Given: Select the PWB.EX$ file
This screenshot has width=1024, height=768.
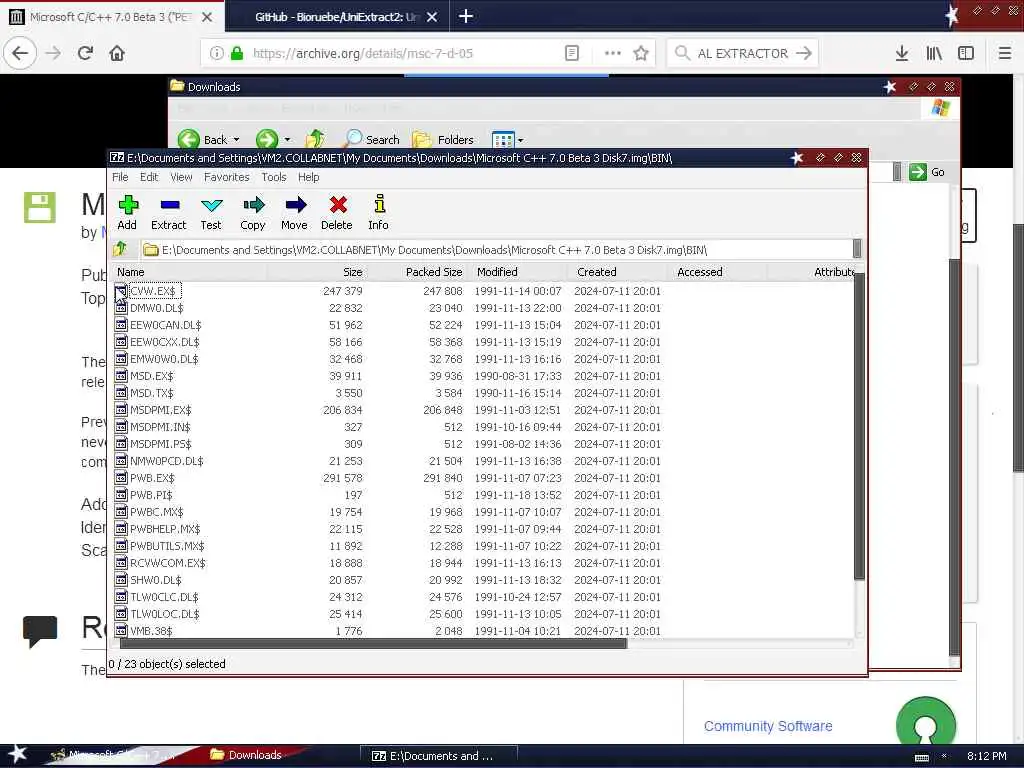Looking at the screenshot, I should click(x=152, y=477).
